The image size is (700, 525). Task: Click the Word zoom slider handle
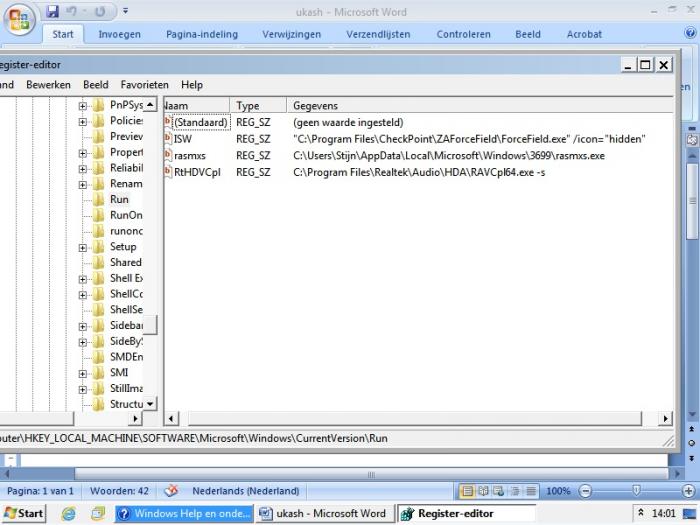pos(637,491)
